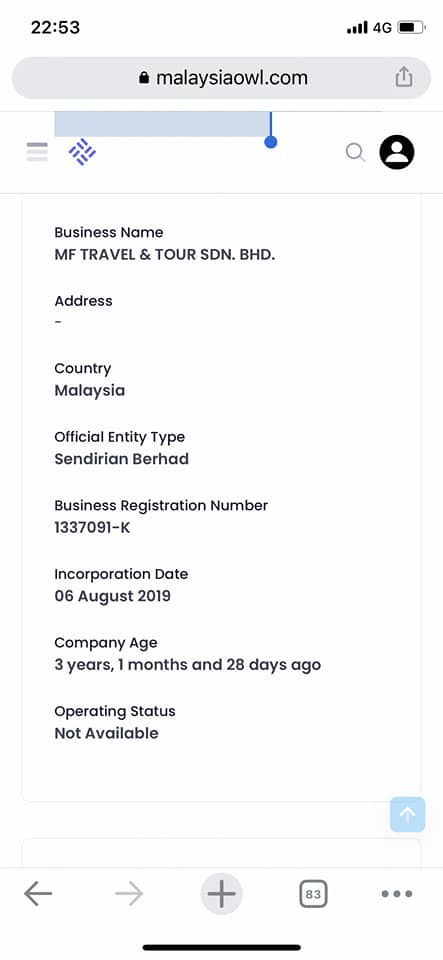
Task: Tap the Sendirian Berhad entity type text
Action: [x=122, y=459]
